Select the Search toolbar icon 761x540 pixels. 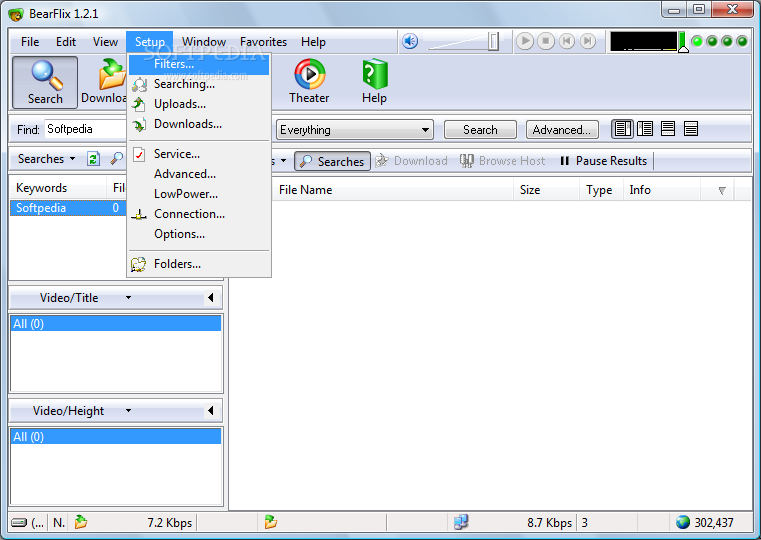[x=45, y=82]
